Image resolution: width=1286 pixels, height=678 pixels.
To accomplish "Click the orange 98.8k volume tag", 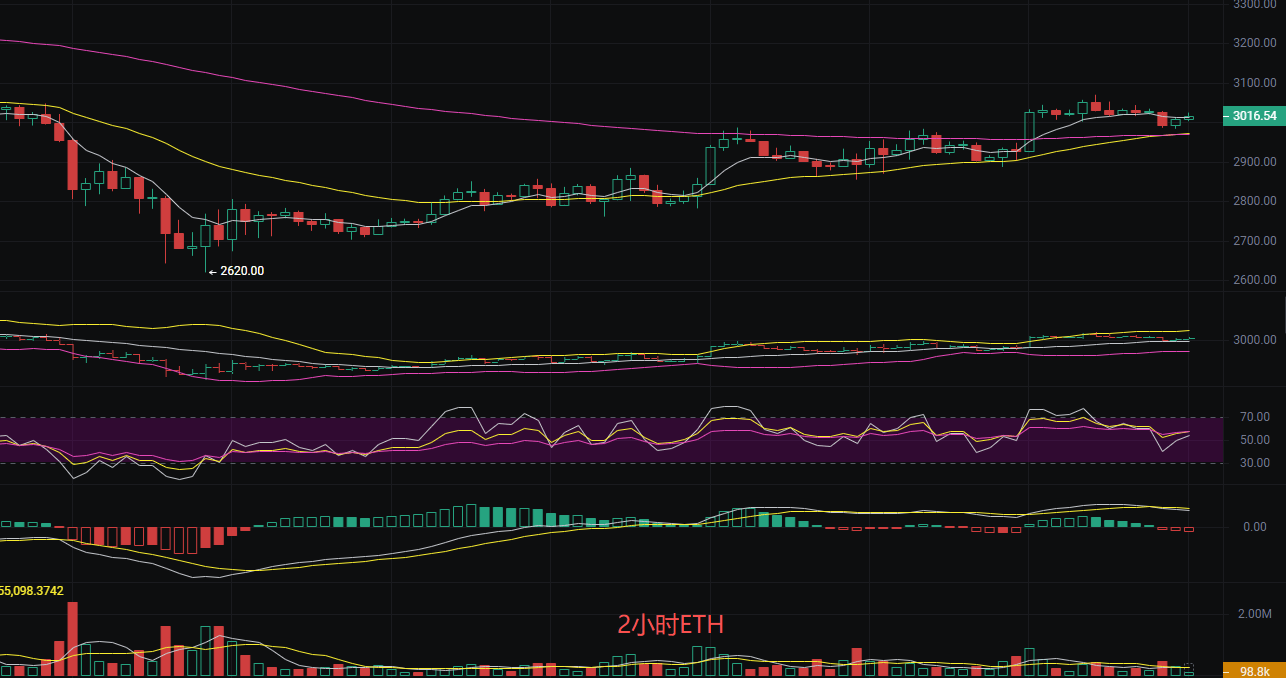I will coord(1254,671).
